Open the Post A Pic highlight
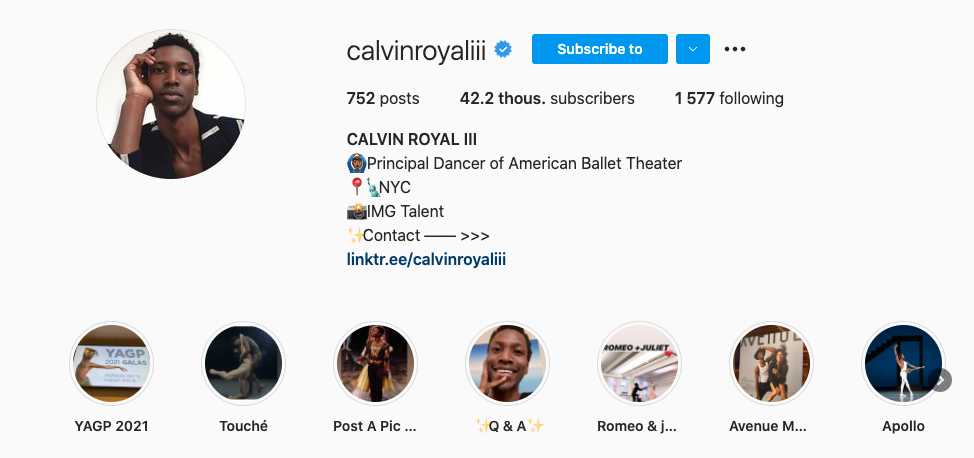This screenshot has width=974, height=458. click(375, 364)
